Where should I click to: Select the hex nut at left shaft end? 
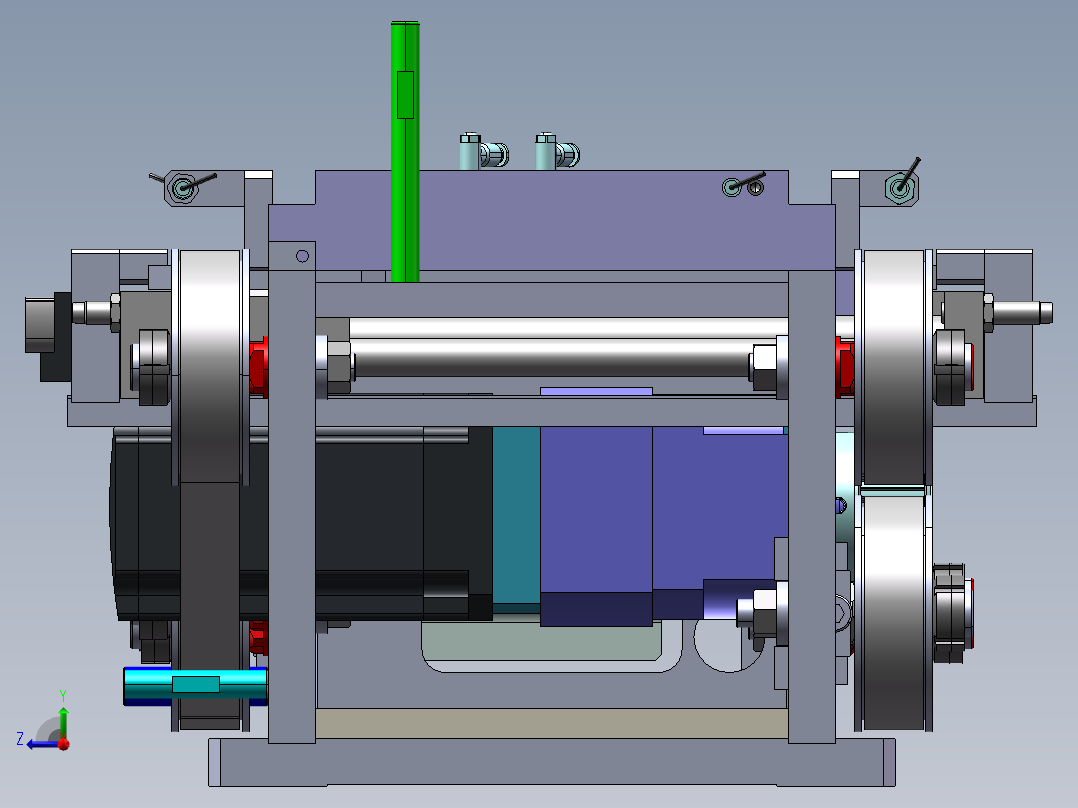click(337, 365)
